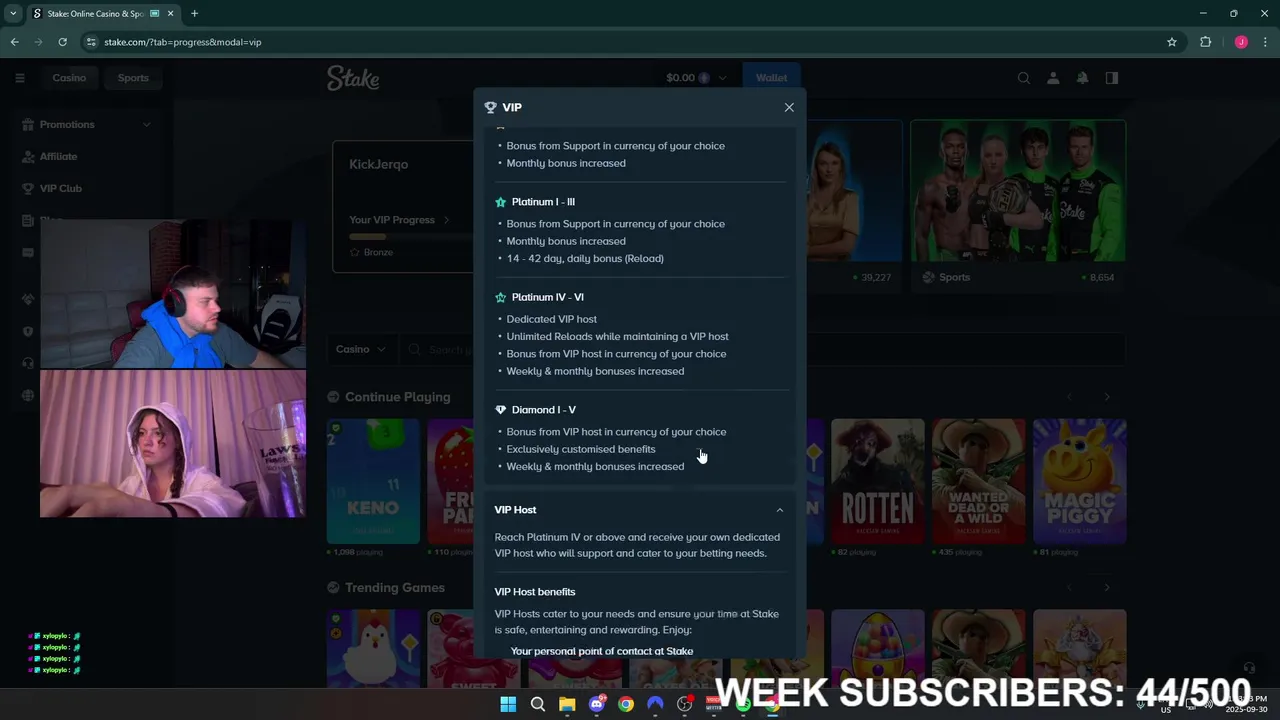Open Spotify from the taskbar
The height and width of the screenshot is (720, 1280).
pyautogui.click(x=743, y=704)
